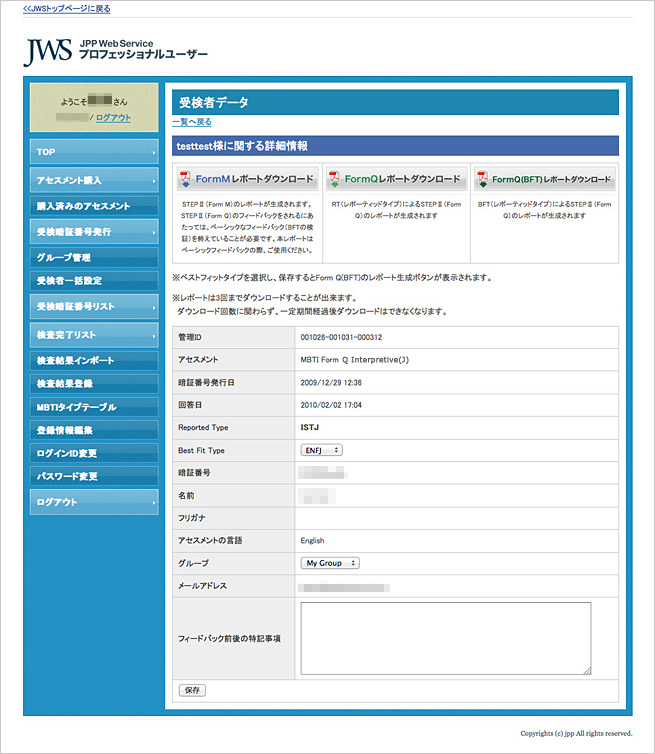Viewport: 655px width, 754px height.
Task: Click the feedback notes text area
Action: (445, 638)
